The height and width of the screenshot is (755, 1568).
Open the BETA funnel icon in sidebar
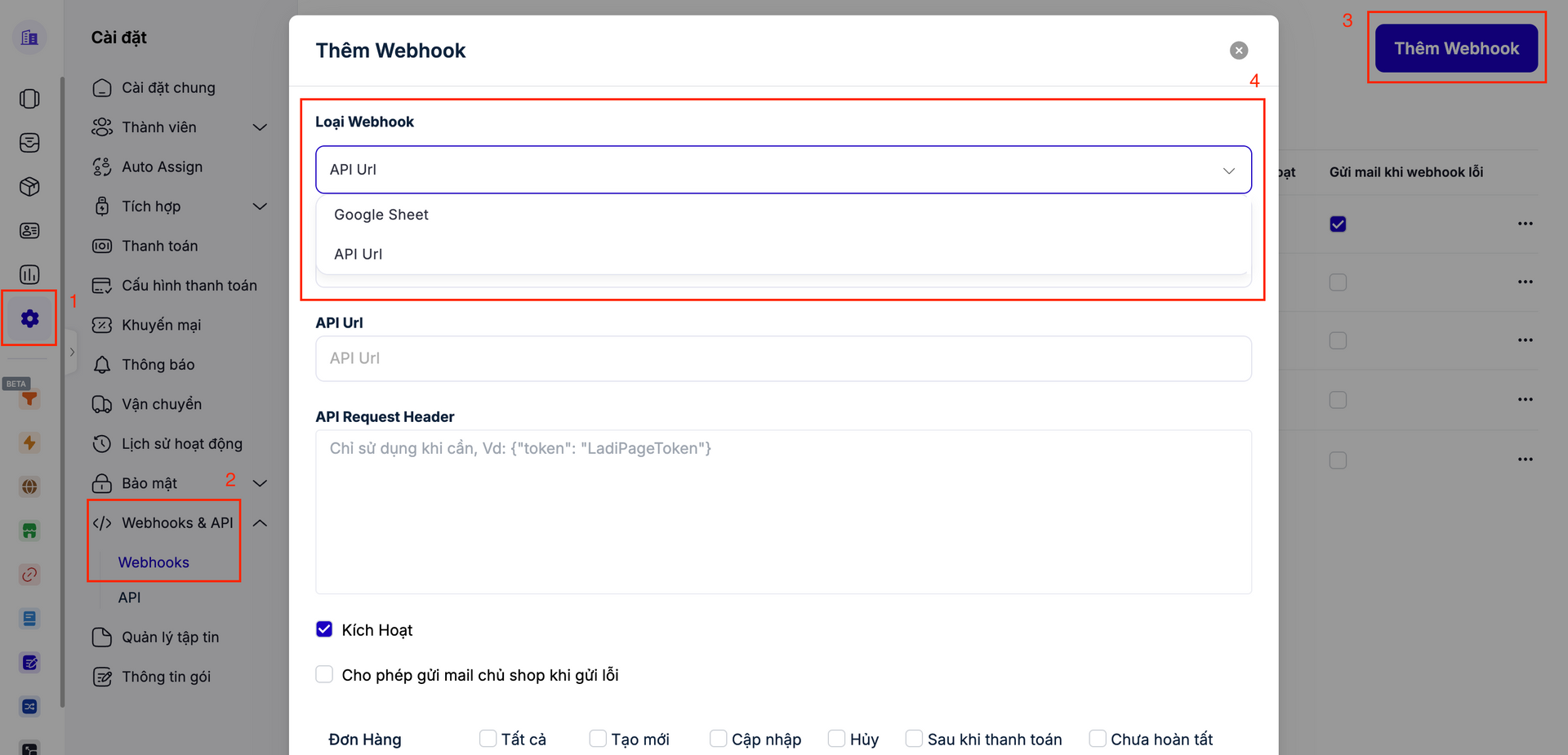click(x=29, y=398)
